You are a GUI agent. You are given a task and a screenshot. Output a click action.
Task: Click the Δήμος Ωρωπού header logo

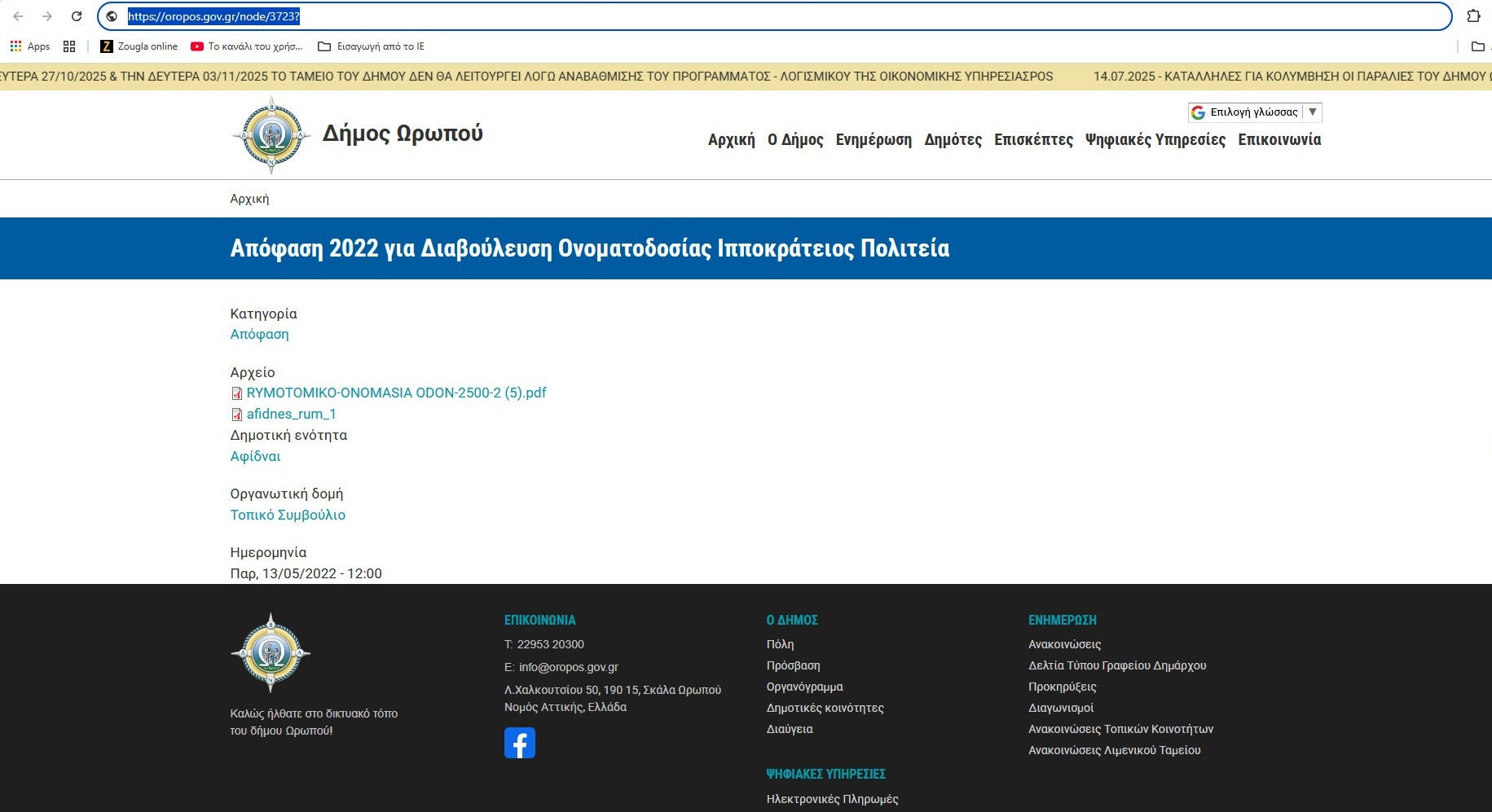pos(271,135)
